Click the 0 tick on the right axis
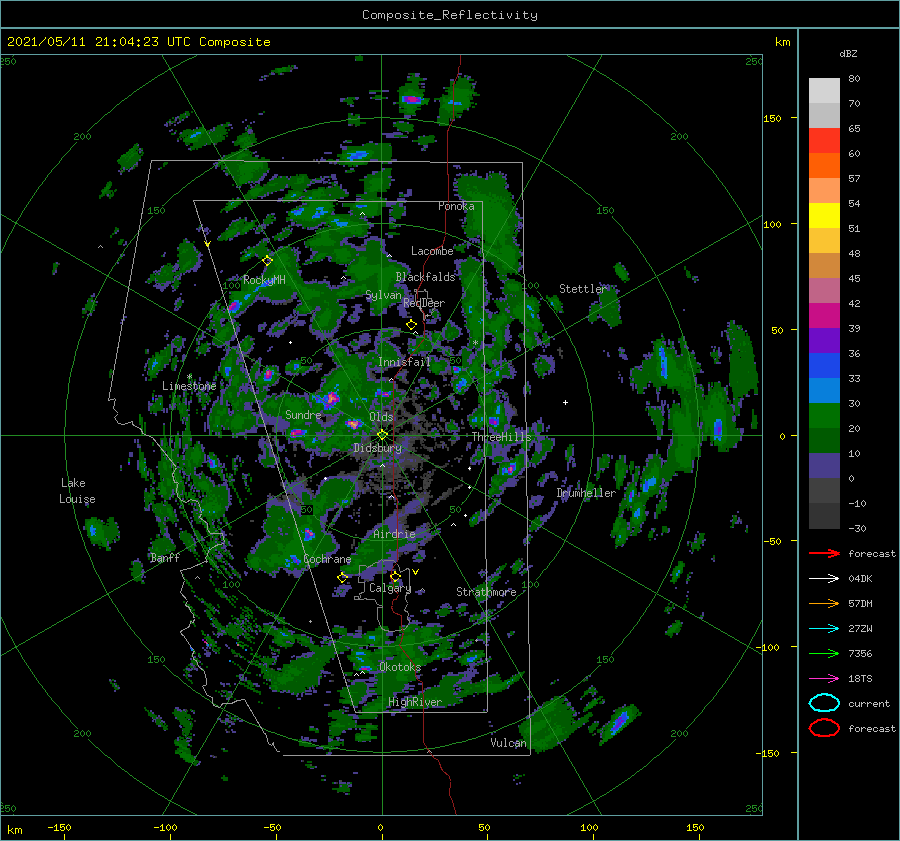Image resolution: width=900 pixels, height=841 pixels. pos(782,436)
